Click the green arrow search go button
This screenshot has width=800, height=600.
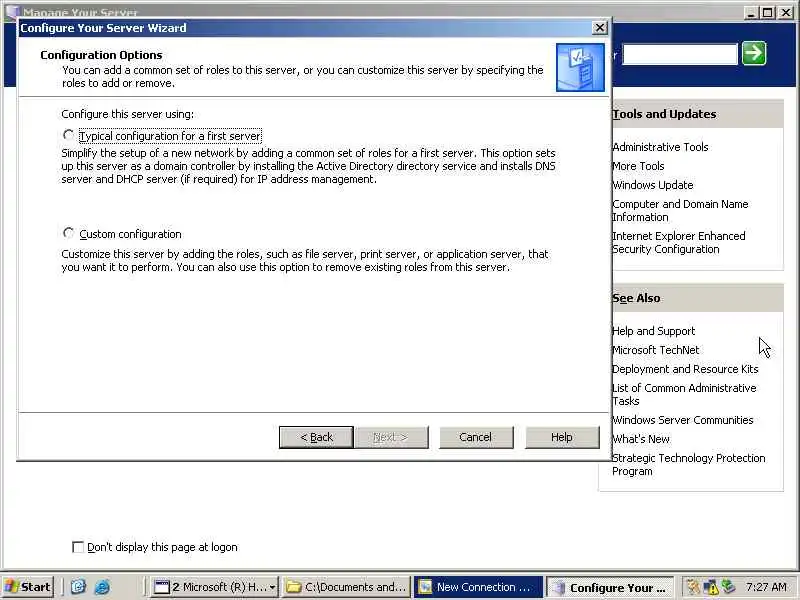click(x=754, y=53)
